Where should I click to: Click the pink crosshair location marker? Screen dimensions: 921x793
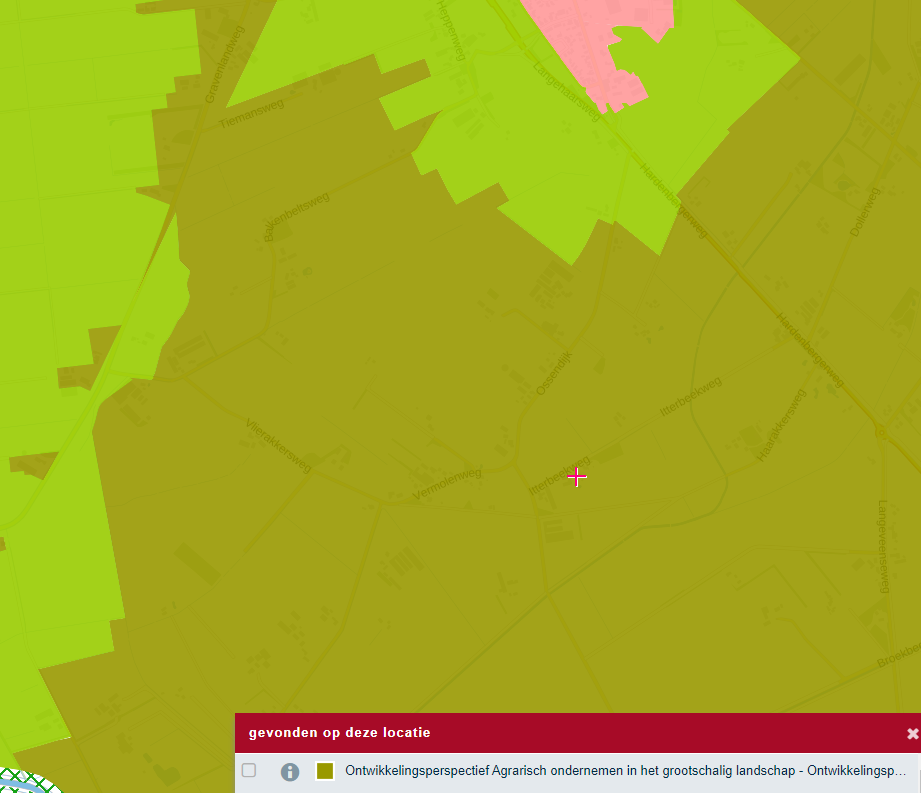point(577,476)
